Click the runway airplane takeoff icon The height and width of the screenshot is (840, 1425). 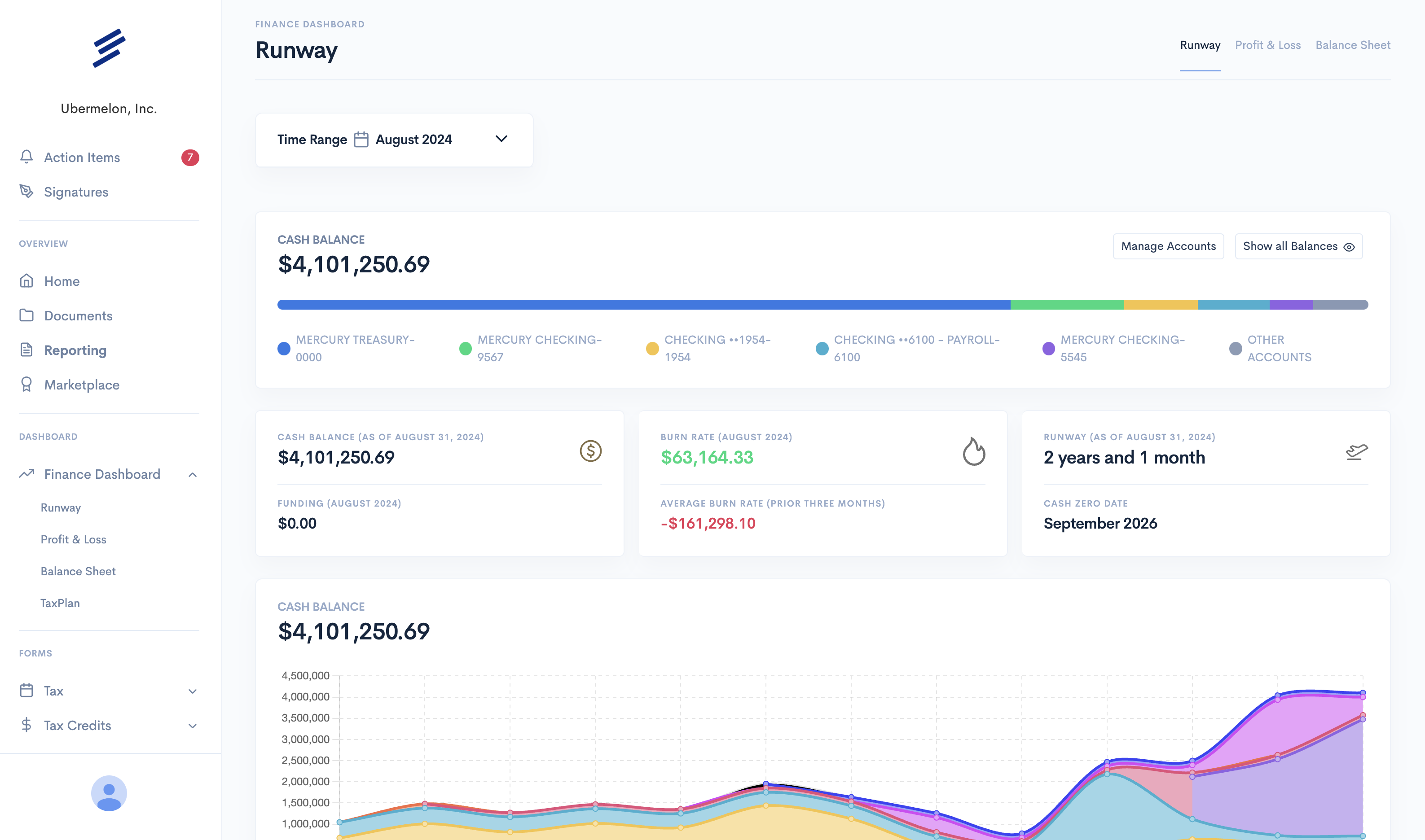[1356, 451]
